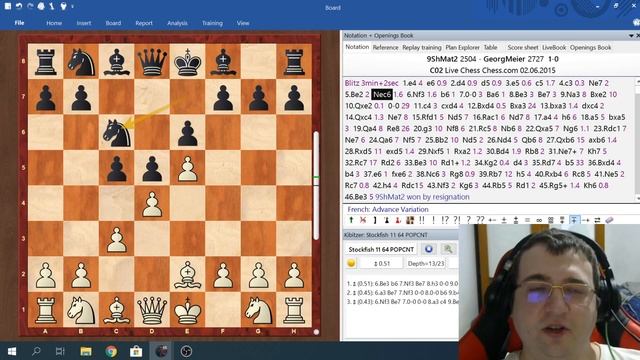The image size is (640, 360).
Task: Jump to move 10.Qxe2 in notation
Action: point(358,106)
